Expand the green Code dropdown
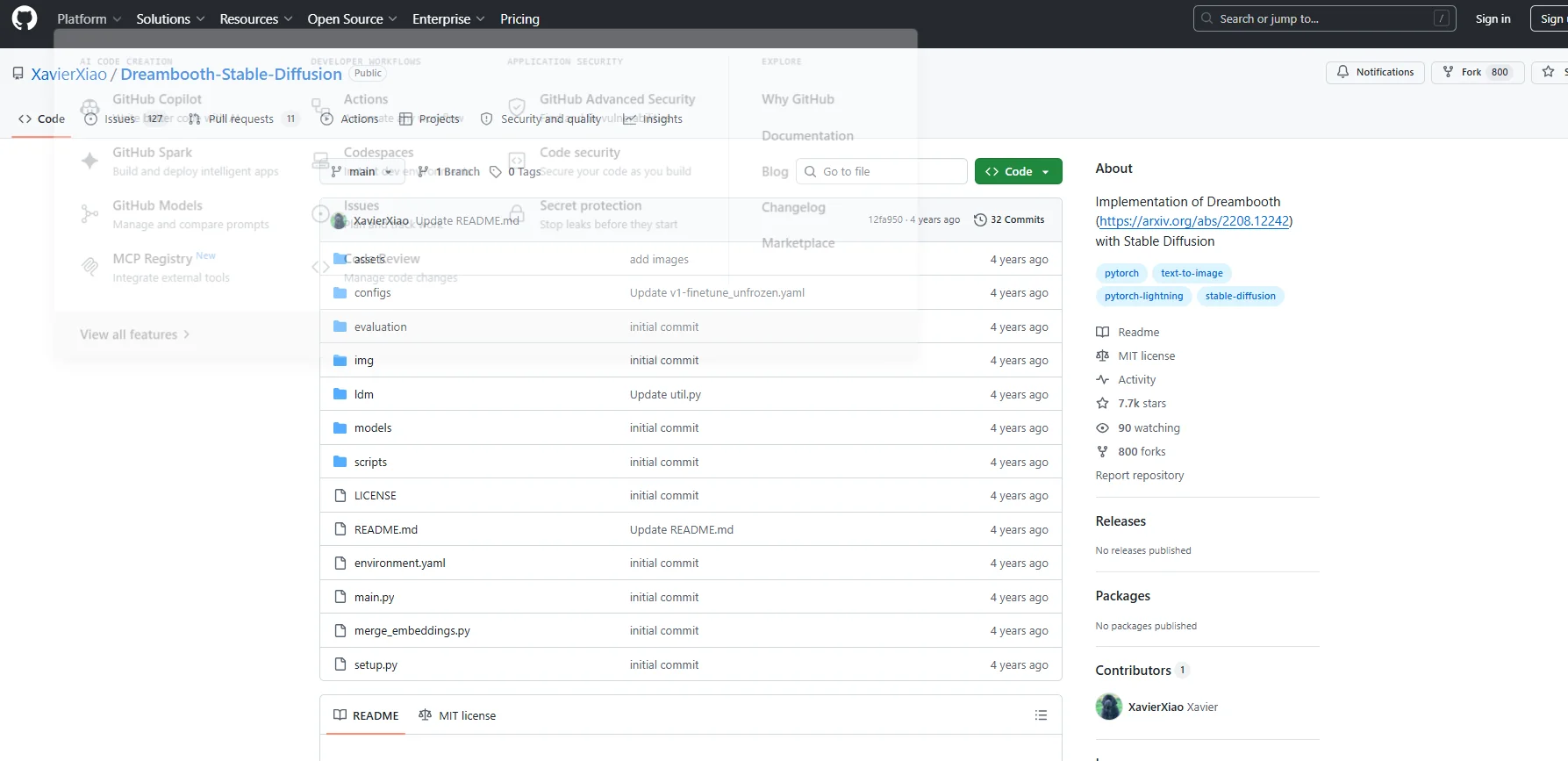The height and width of the screenshot is (761, 1568). click(1018, 171)
